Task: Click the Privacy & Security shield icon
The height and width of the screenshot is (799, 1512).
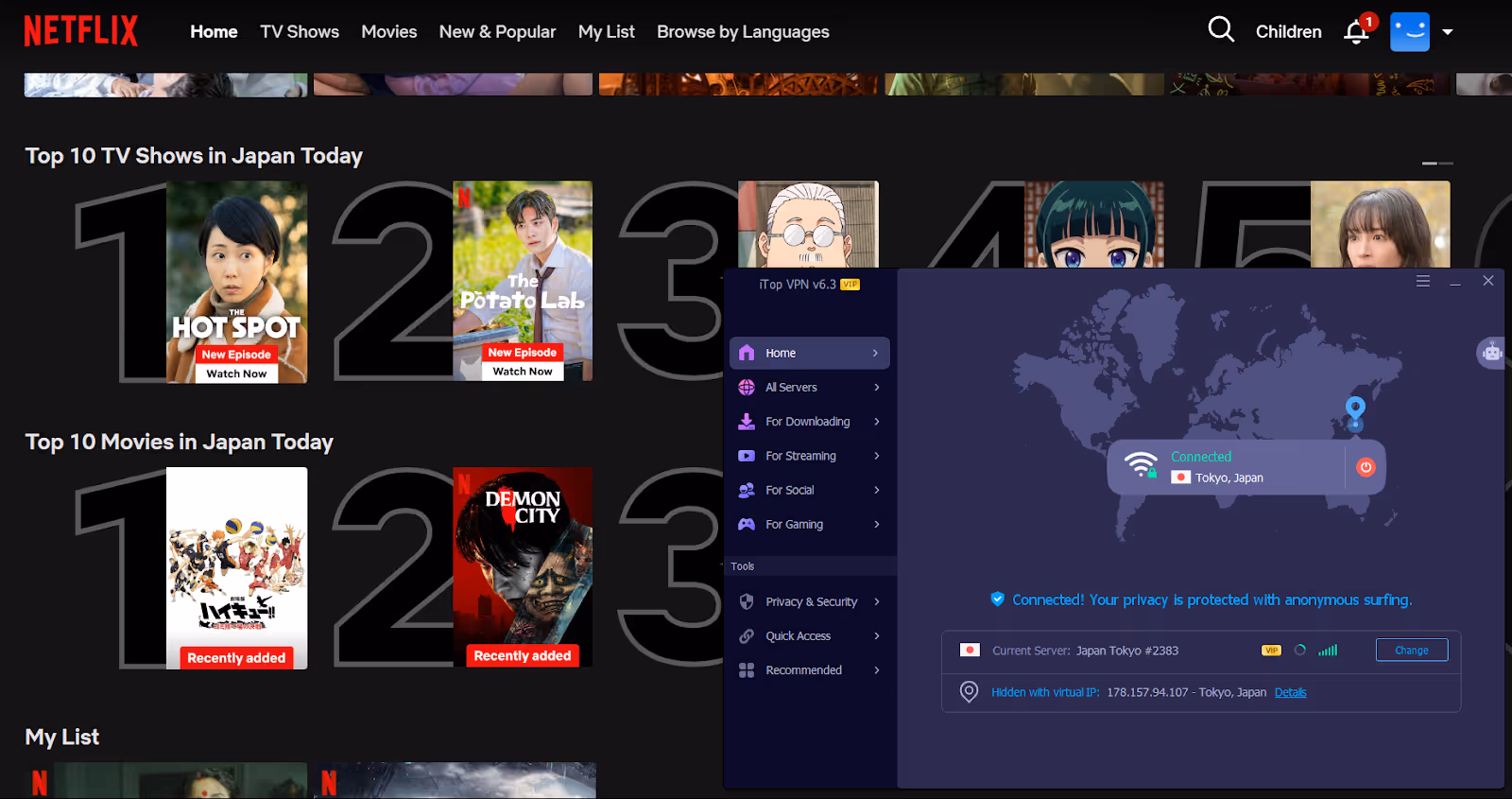Action: coord(747,601)
